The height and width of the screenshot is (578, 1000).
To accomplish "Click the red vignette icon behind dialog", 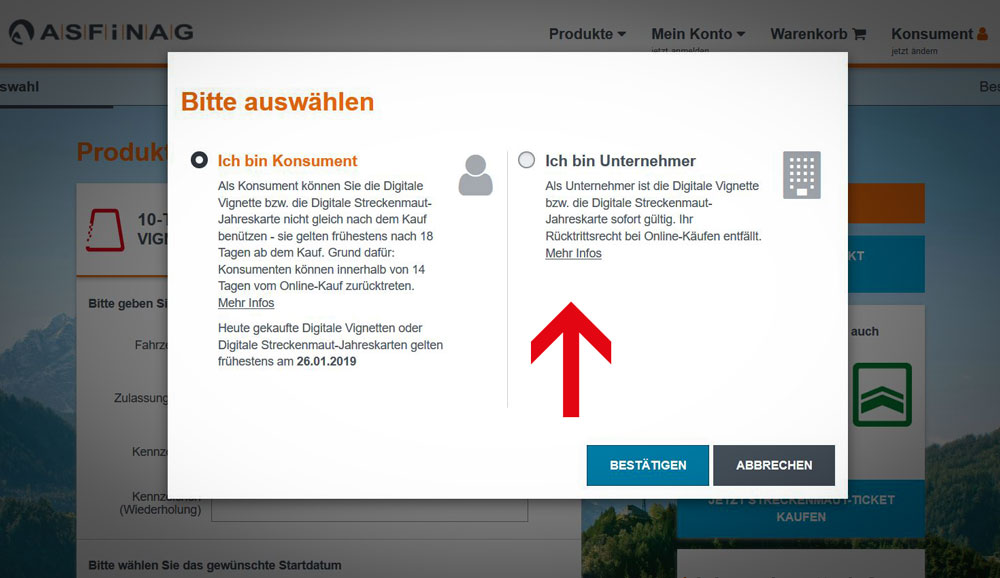I will coord(105,230).
